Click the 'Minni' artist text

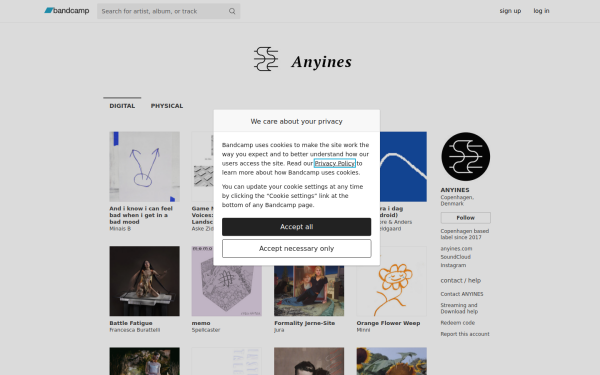pos(363,330)
